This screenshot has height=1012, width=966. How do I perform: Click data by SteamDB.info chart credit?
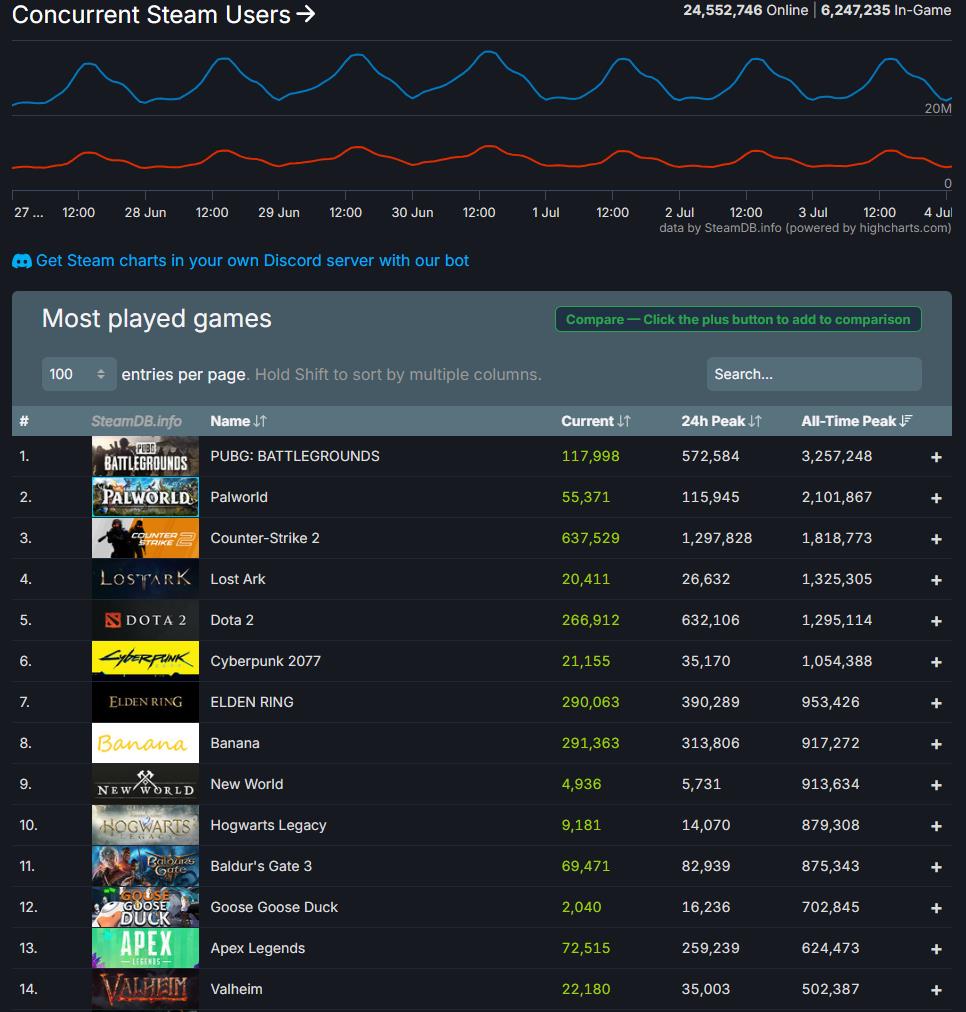[x=805, y=228]
